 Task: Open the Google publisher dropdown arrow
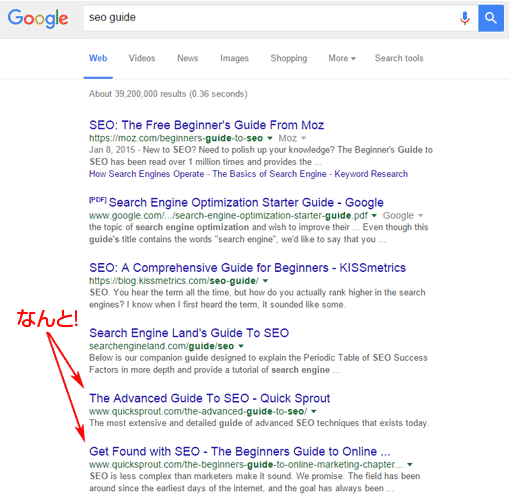tap(421, 215)
